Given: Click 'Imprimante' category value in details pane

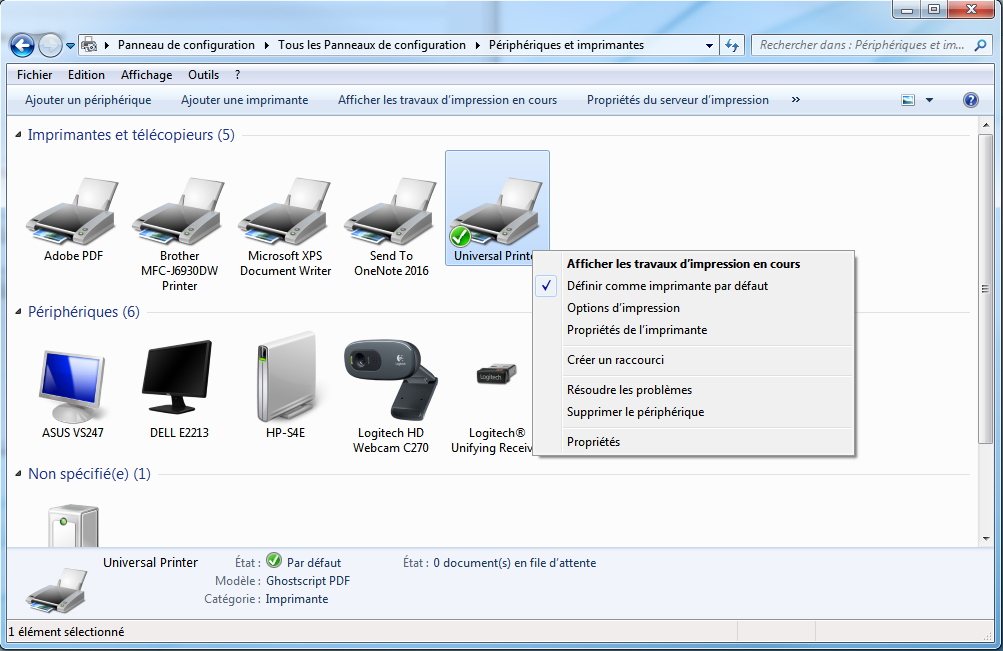Looking at the screenshot, I should (297, 599).
